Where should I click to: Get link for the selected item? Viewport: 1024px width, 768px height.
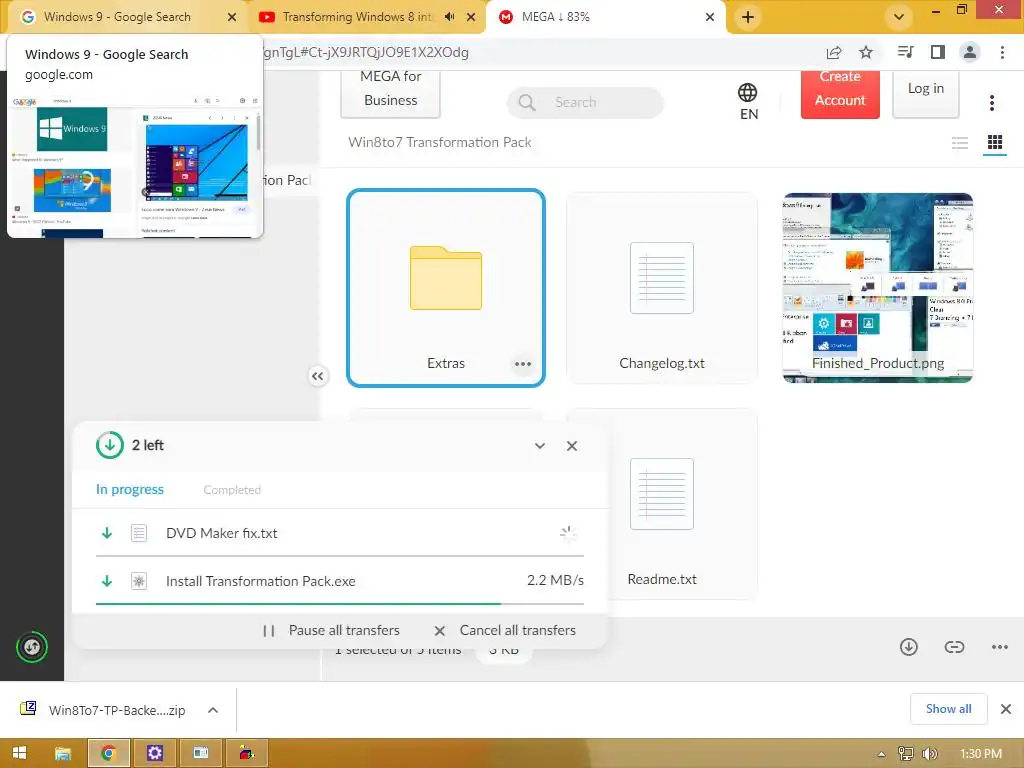[x=954, y=647]
